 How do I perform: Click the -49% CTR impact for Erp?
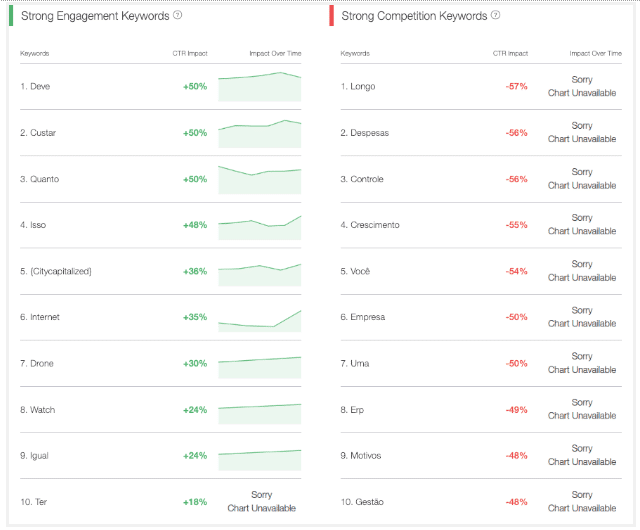(517, 410)
